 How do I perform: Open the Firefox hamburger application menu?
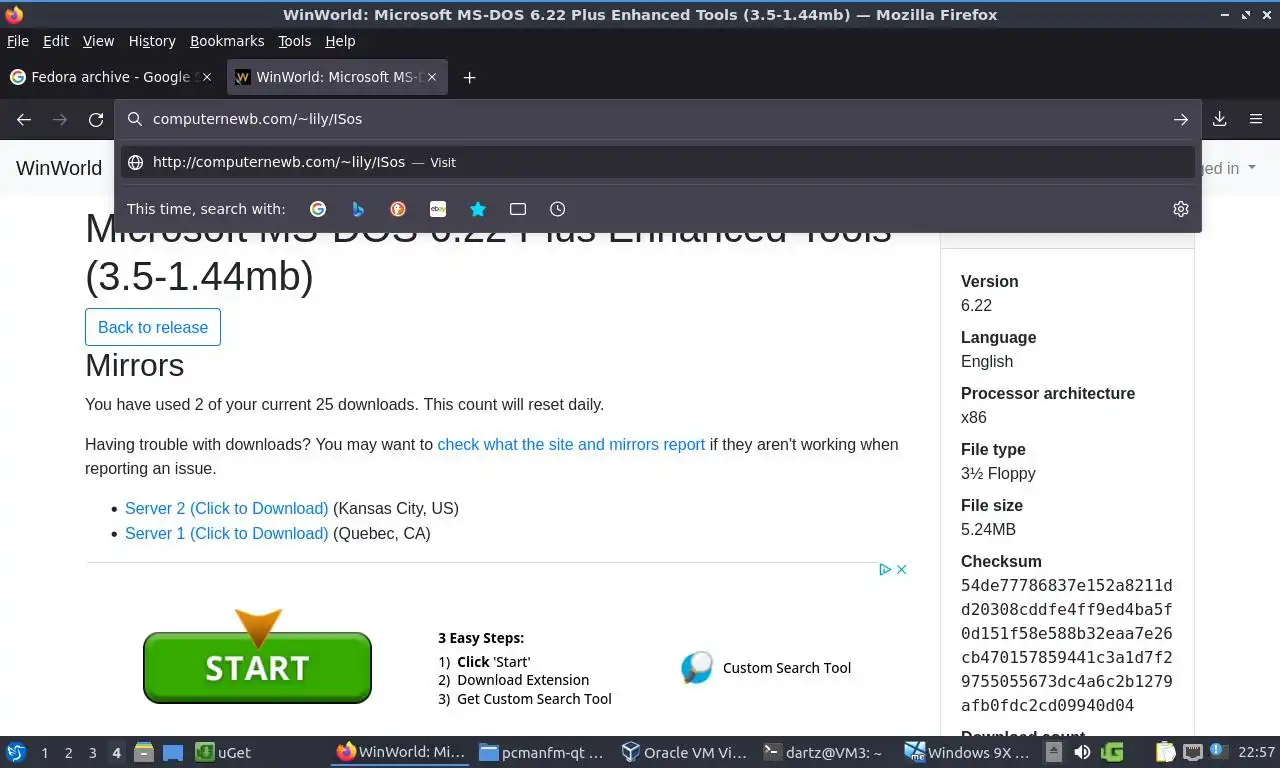pos(1256,119)
